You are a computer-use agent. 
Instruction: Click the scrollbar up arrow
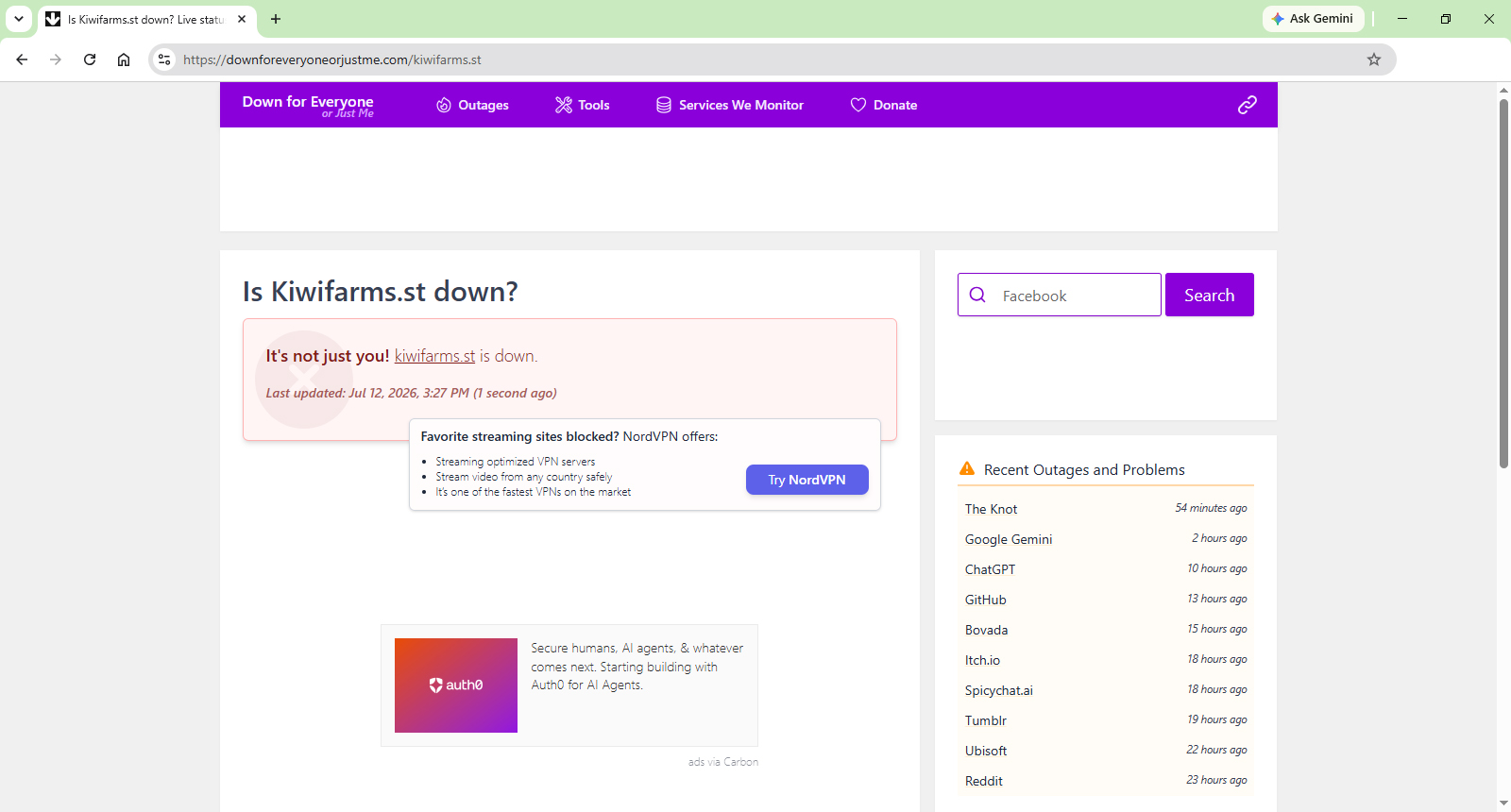[x=1503, y=91]
